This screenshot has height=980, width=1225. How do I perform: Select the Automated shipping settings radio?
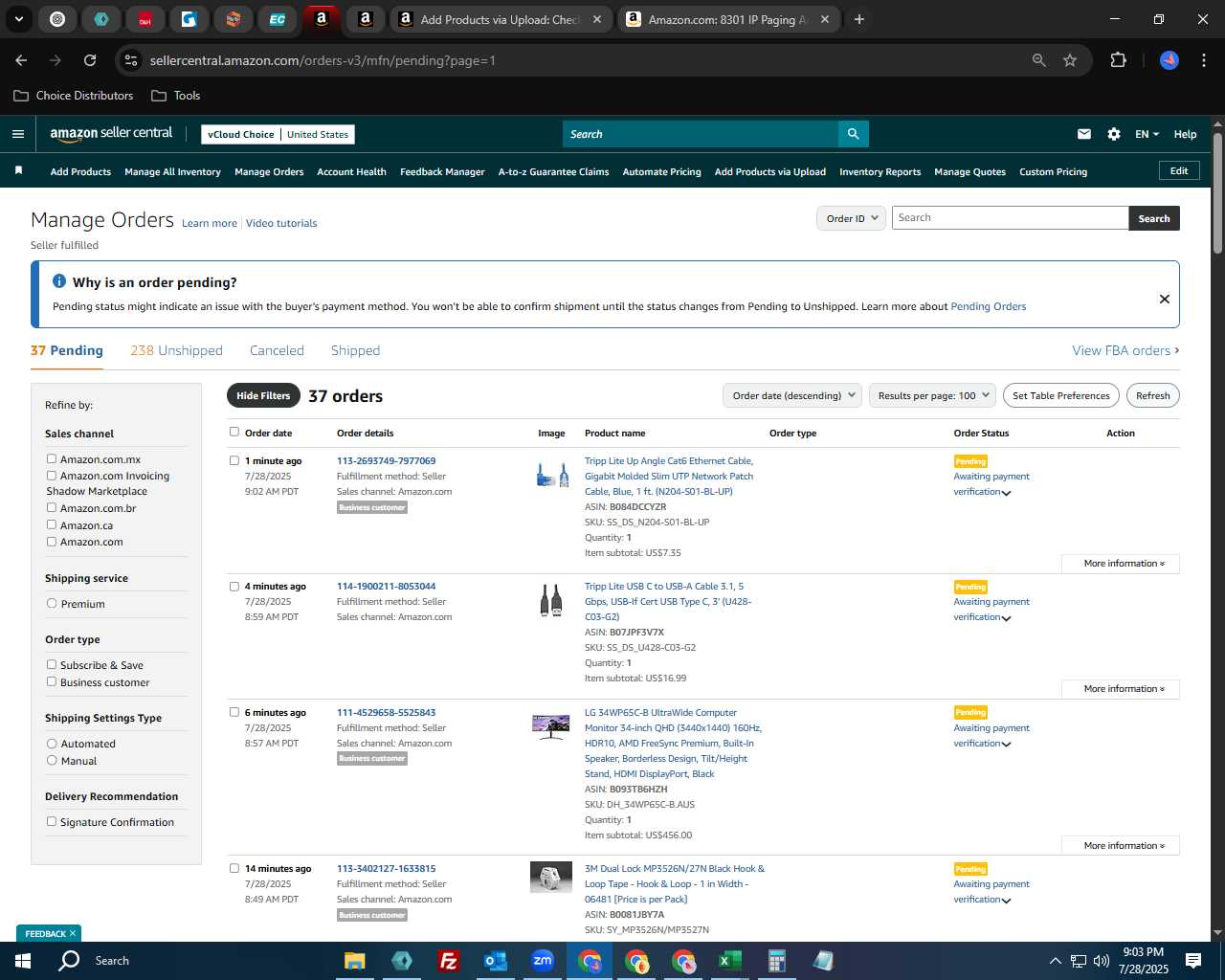52,743
